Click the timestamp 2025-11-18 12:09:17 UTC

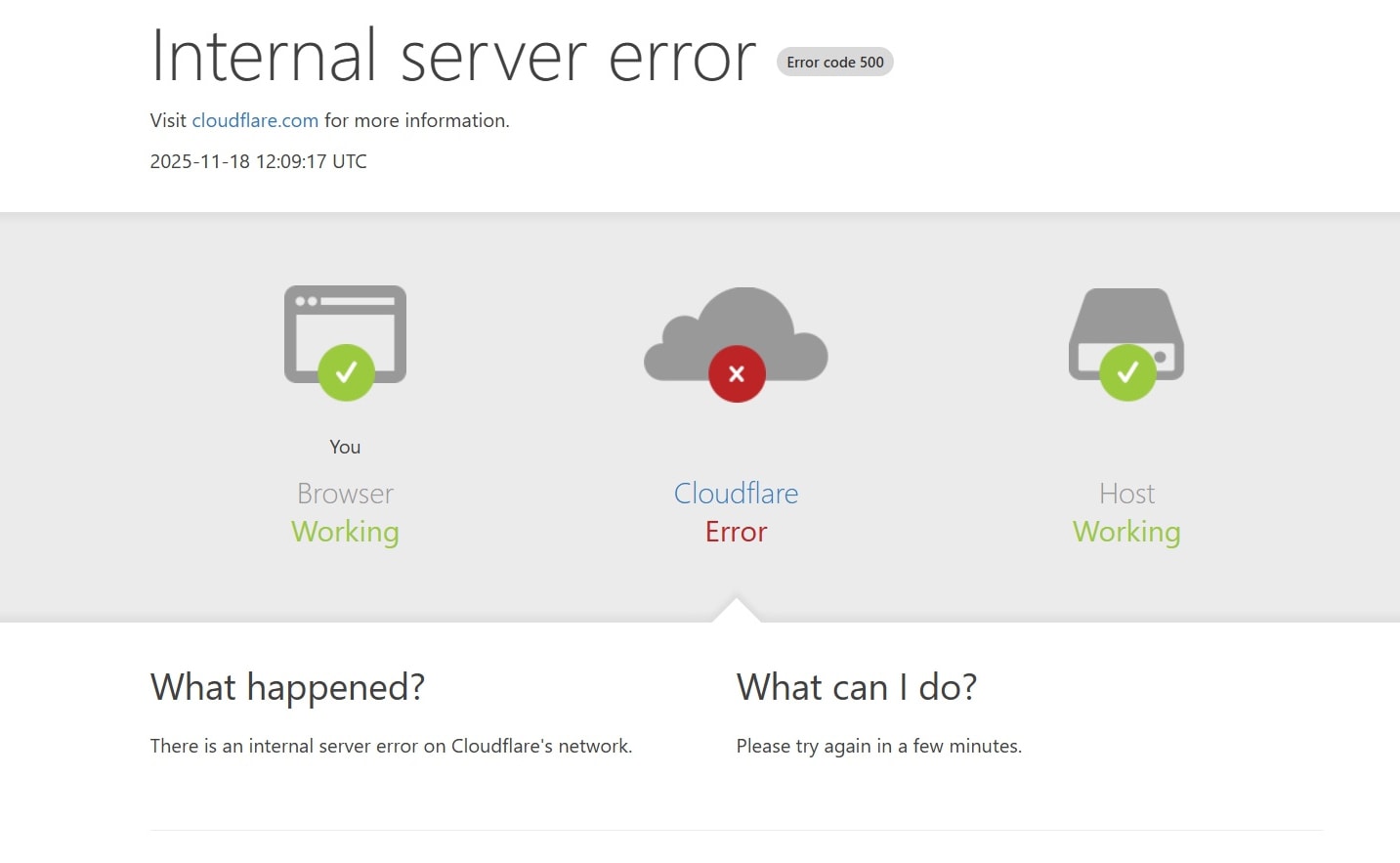258,161
